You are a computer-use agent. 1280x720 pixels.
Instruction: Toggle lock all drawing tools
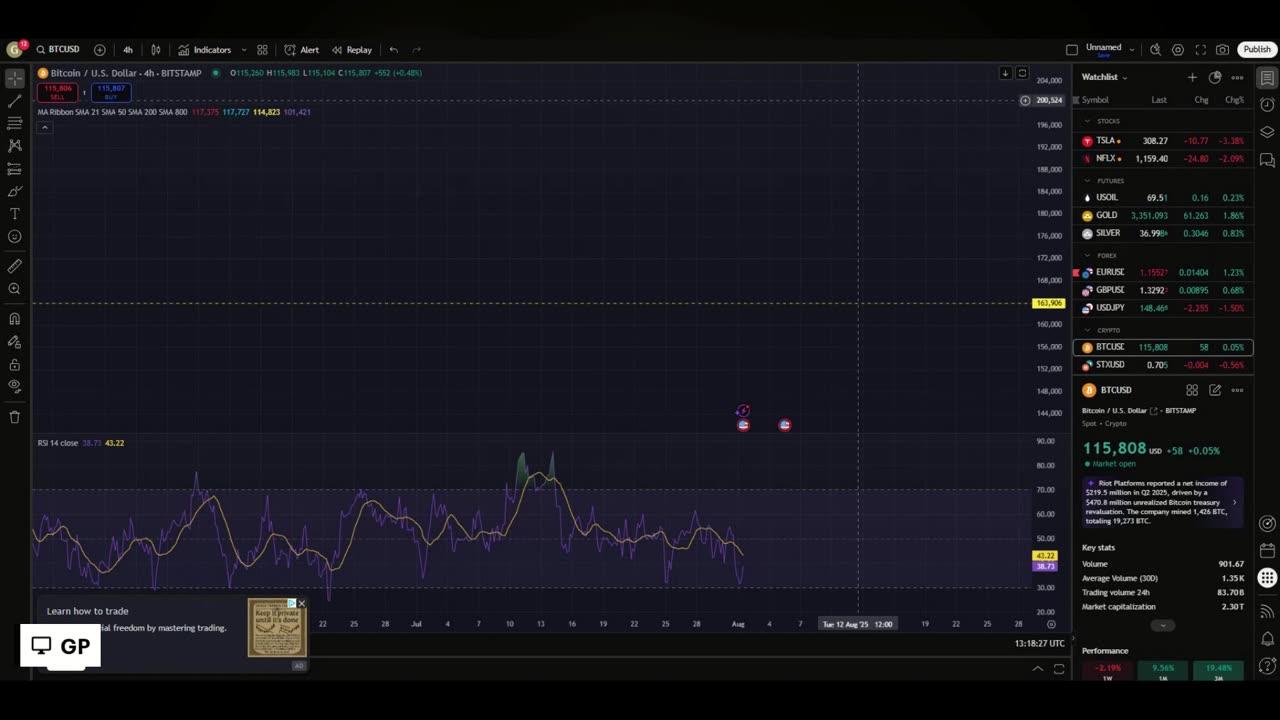(x=15, y=365)
